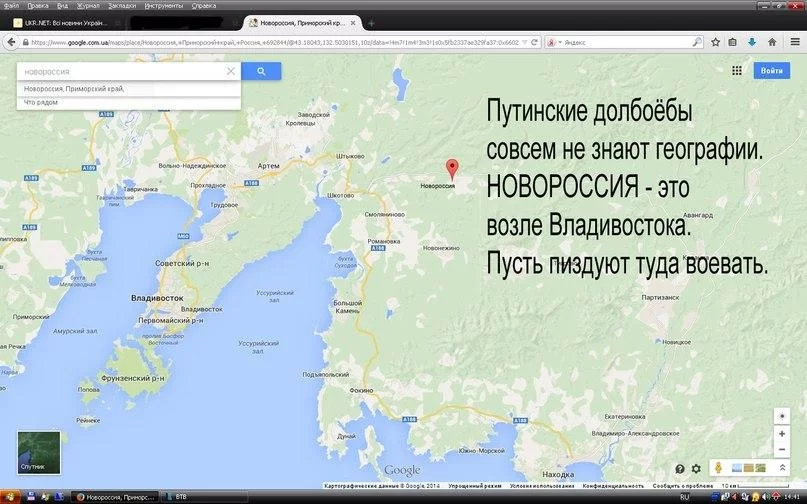Click the taskbar clock

(x=792, y=497)
